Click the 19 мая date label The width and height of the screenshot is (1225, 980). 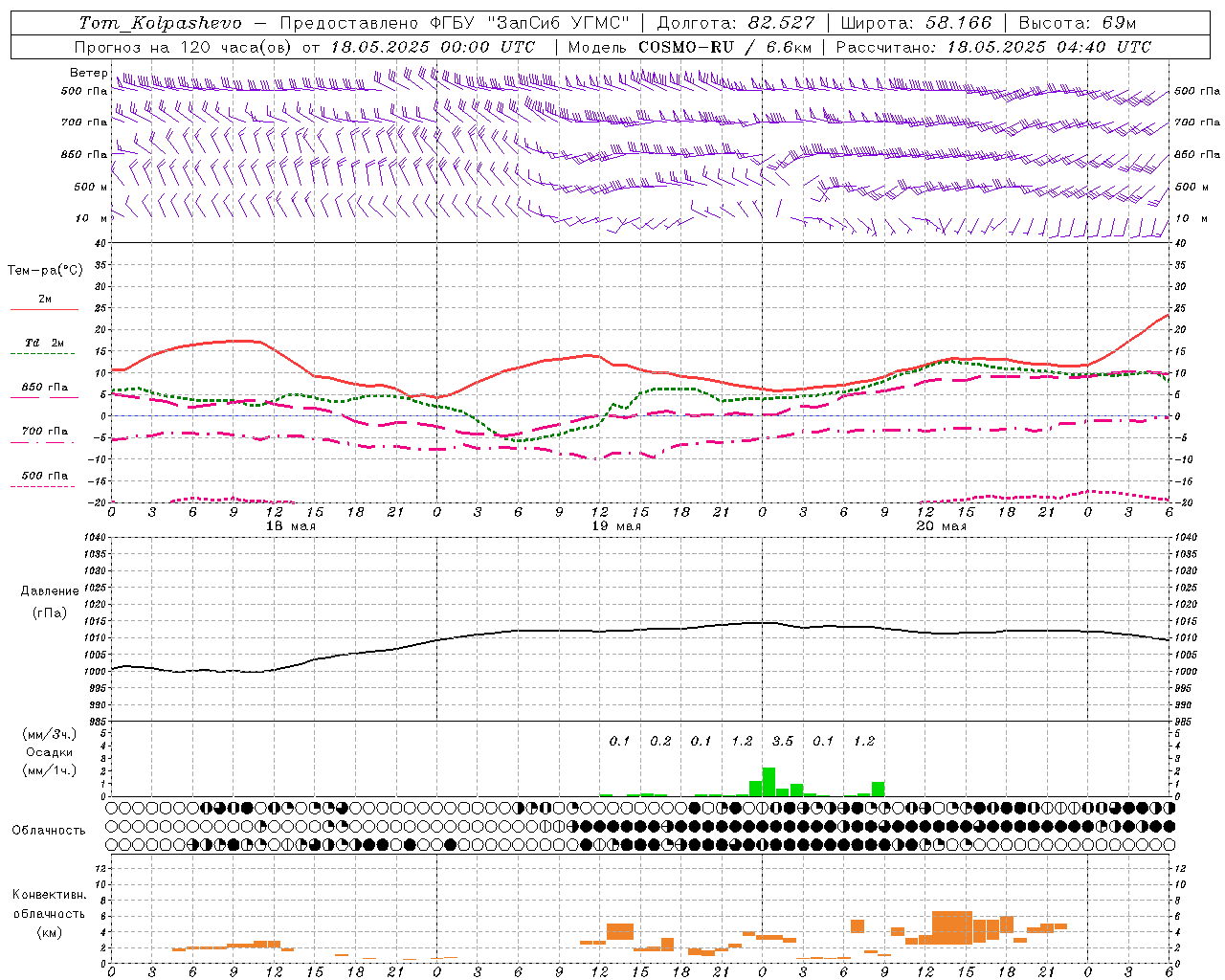coord(616,526)
